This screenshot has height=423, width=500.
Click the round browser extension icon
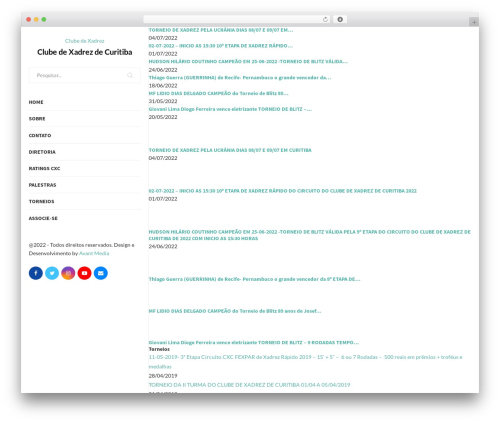(x=340, y=19)
